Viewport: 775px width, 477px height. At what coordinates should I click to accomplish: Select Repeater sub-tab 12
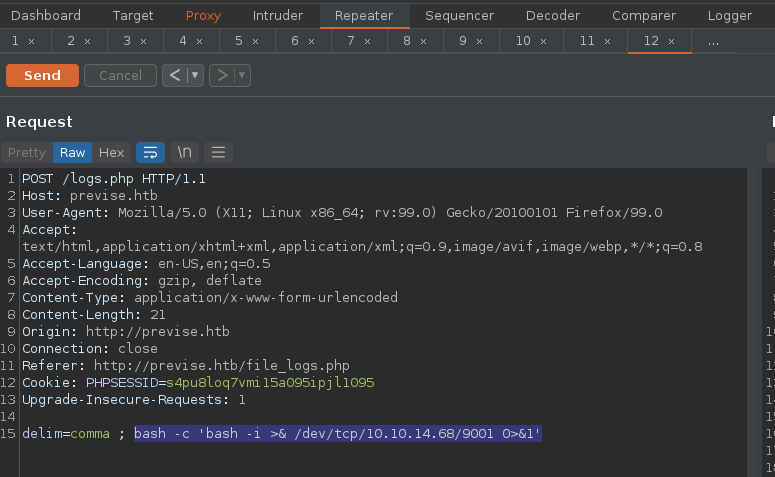pyautogui.click(x=651, y=41)
